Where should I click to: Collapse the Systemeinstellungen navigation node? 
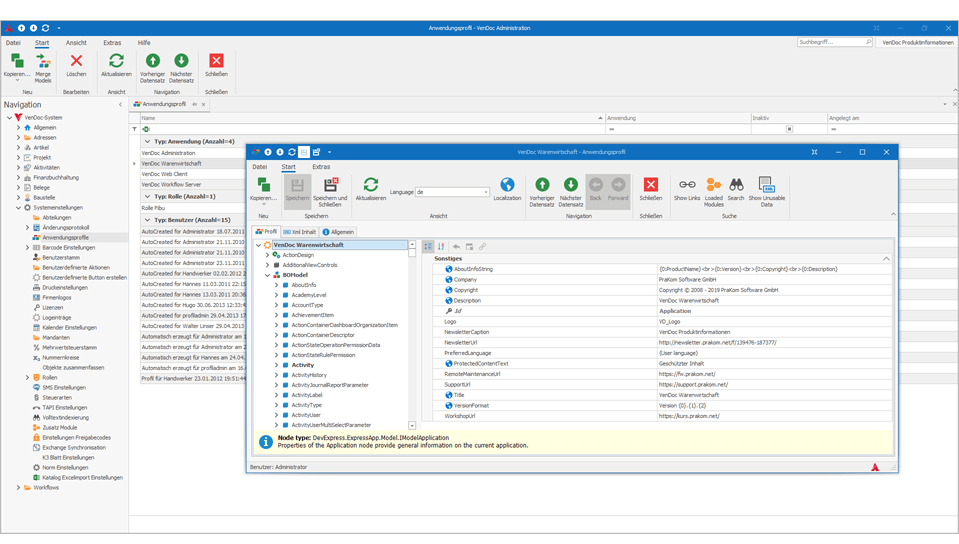19,207
